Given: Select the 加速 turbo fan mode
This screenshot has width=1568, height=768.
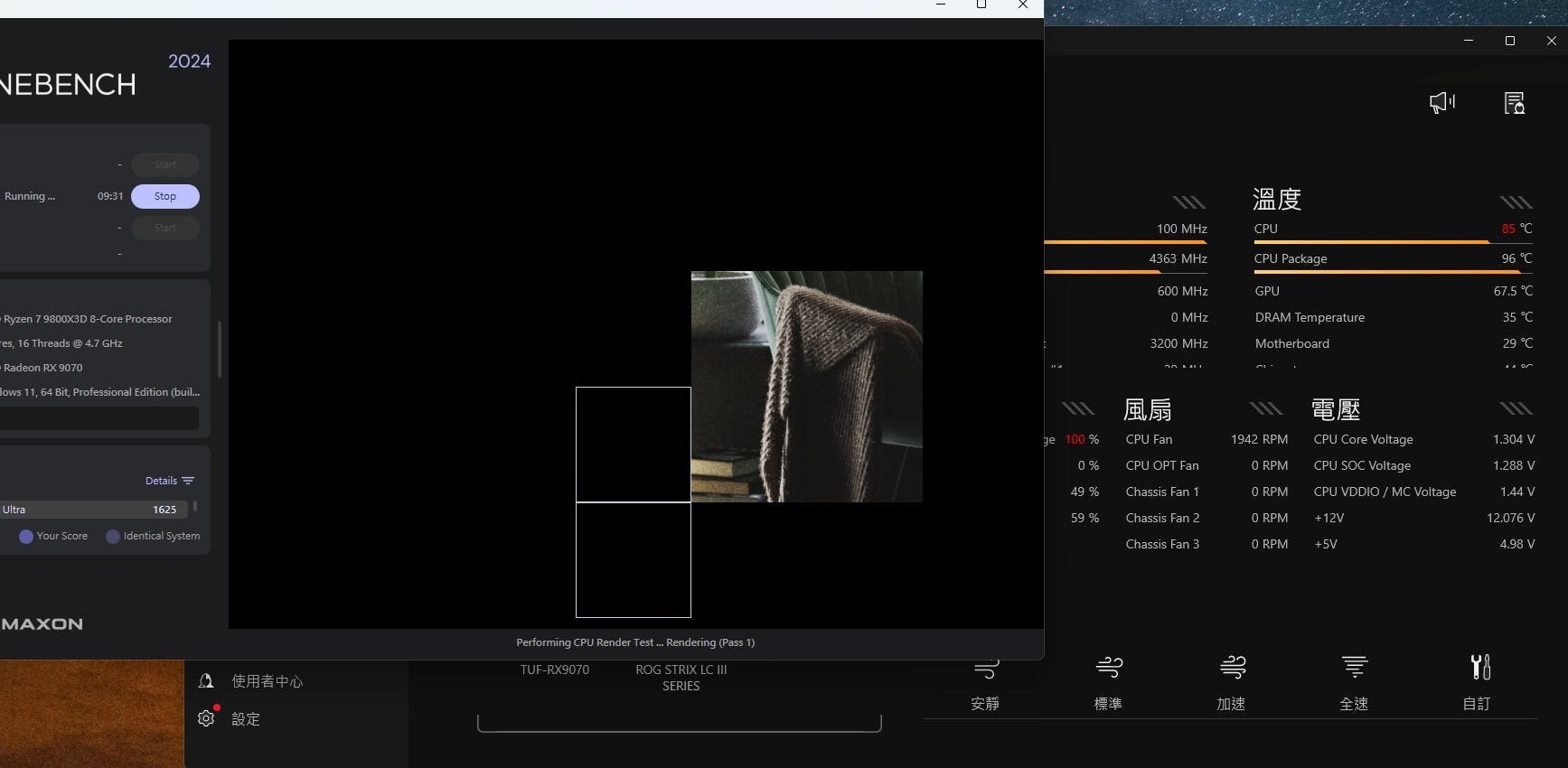Looking at the screenshot, I should pos(1231,685).
